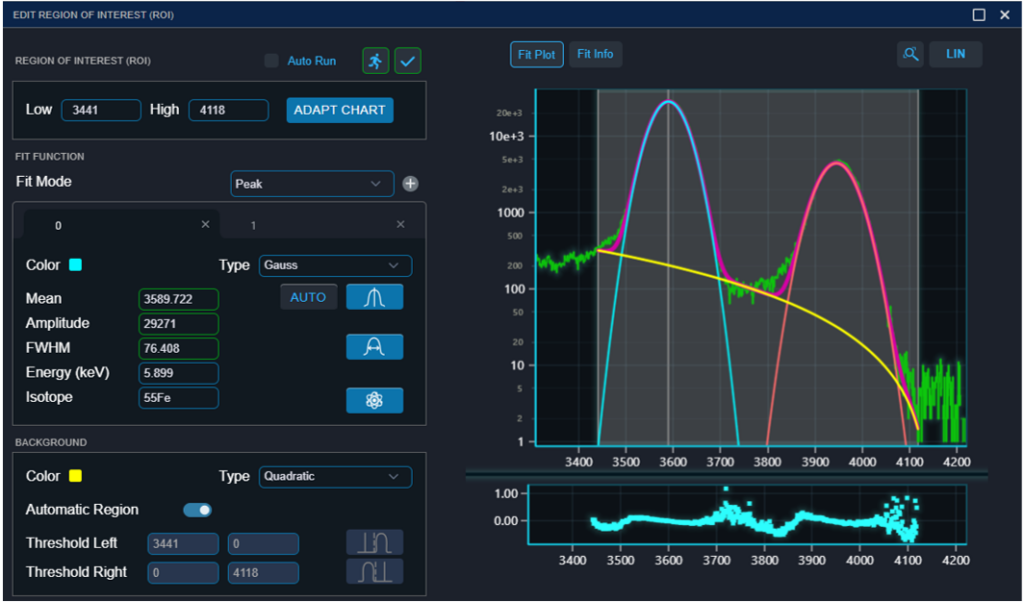
Task: Click the magnifier zoom icon above plot
Action: [x=910, y=54]
